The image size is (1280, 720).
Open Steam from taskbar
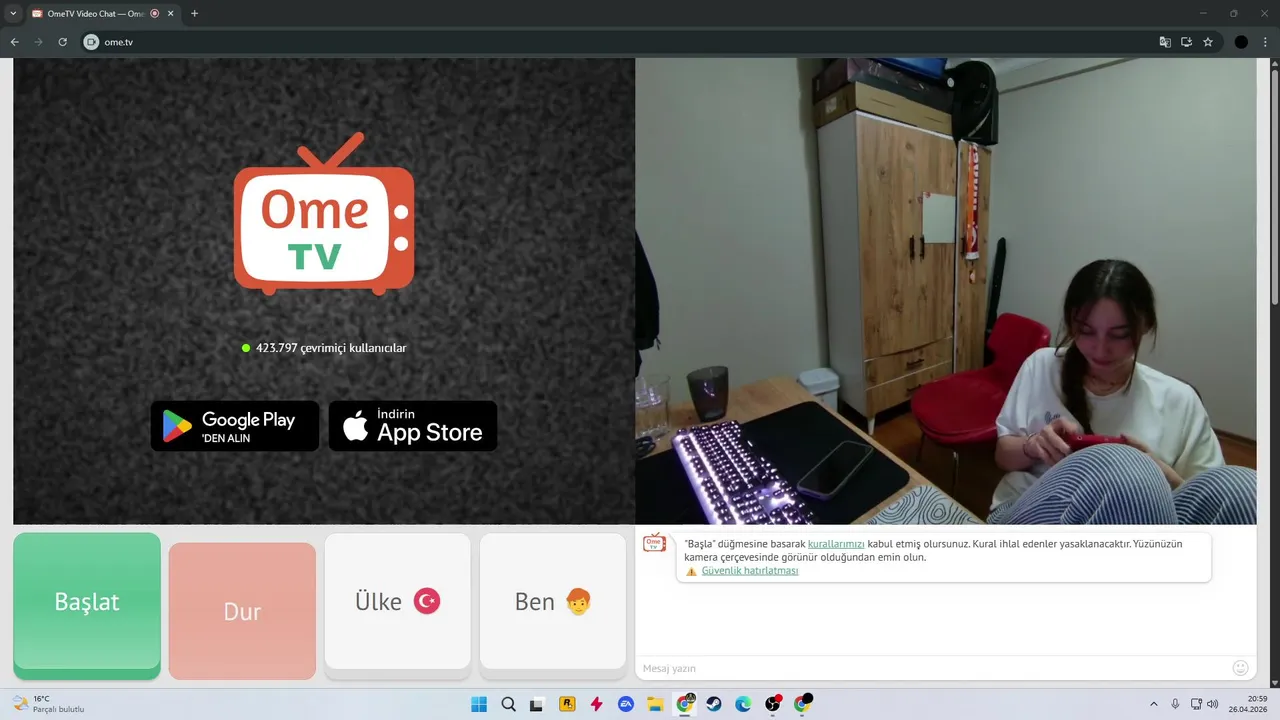pos(714,704)
